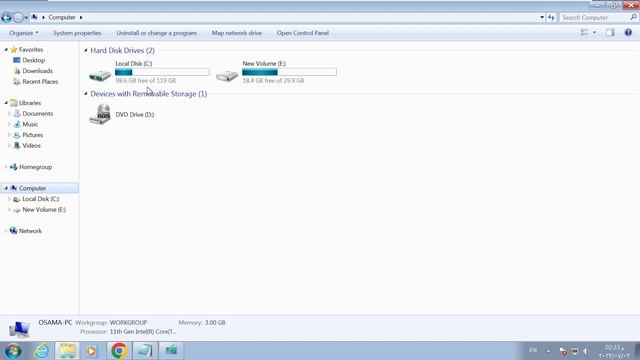Click the search magnifier icon
Screen dimensions: 640x360
633,17
